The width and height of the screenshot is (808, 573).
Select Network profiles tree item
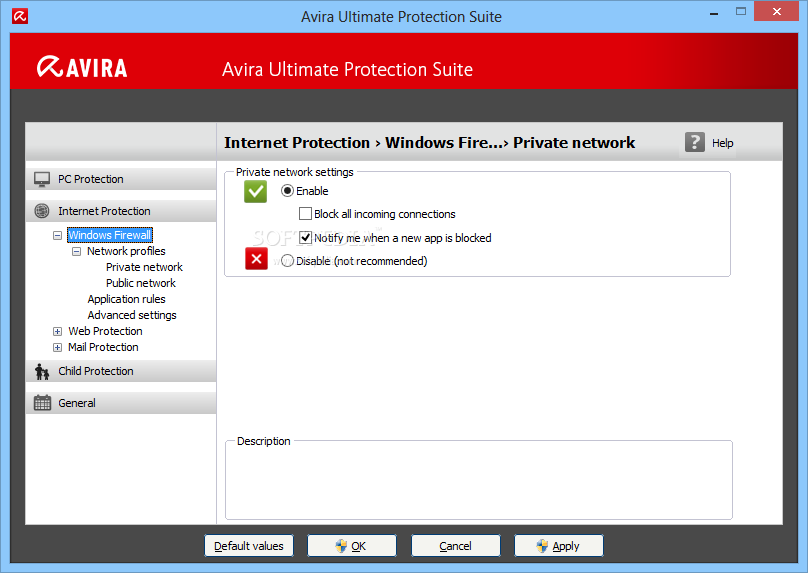point(126,251)
